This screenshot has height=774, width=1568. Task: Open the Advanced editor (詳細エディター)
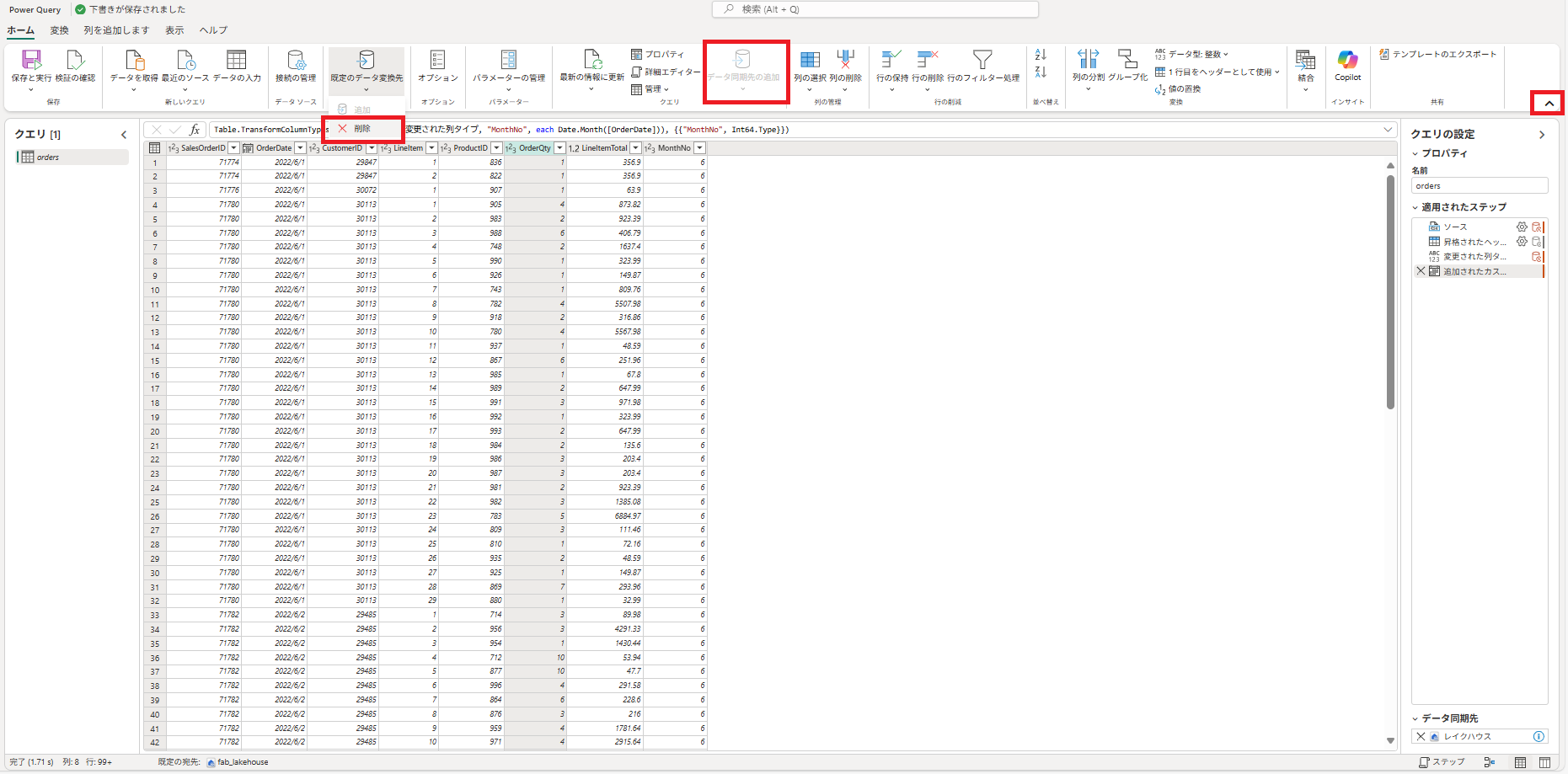coord(666,72)
